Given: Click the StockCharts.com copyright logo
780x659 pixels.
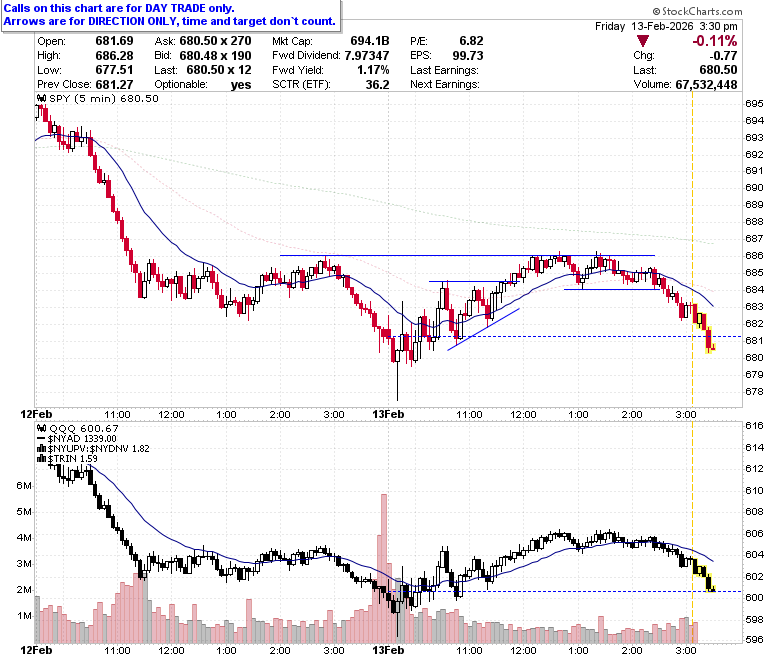Looking at the screenshot, I should point(697,11).
